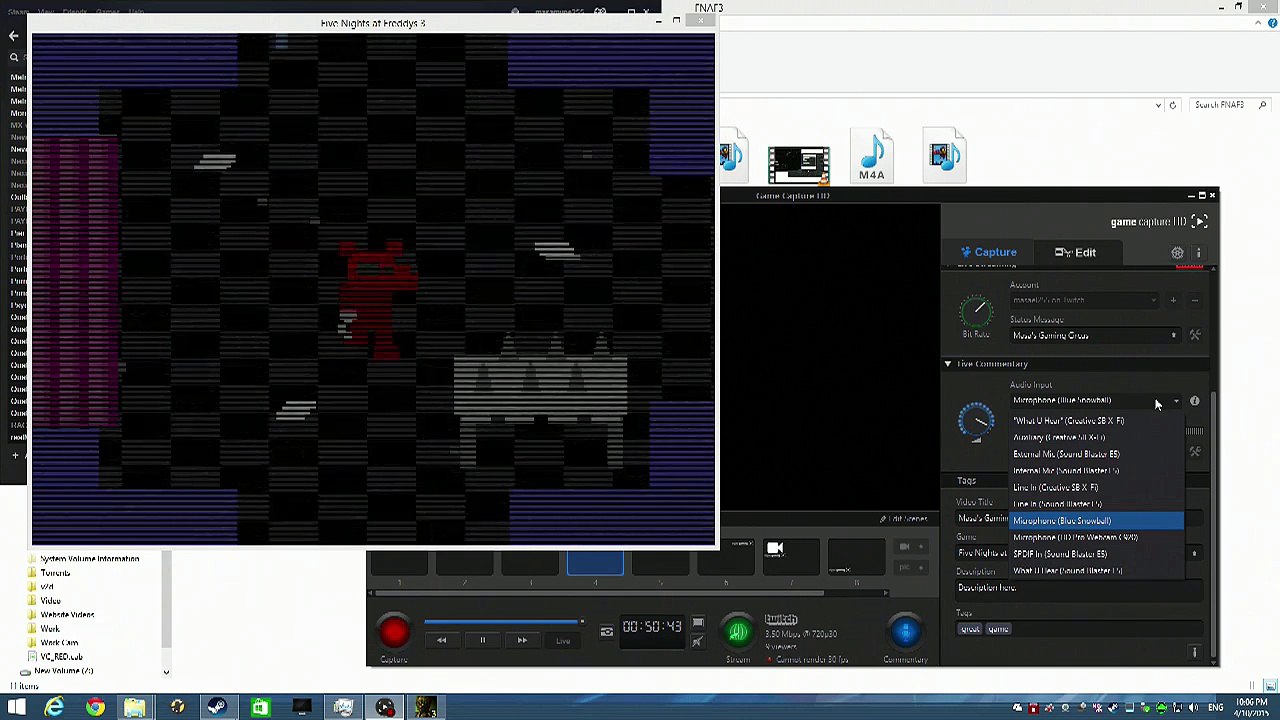Add a streaming account with plus button

point(1173,300)
